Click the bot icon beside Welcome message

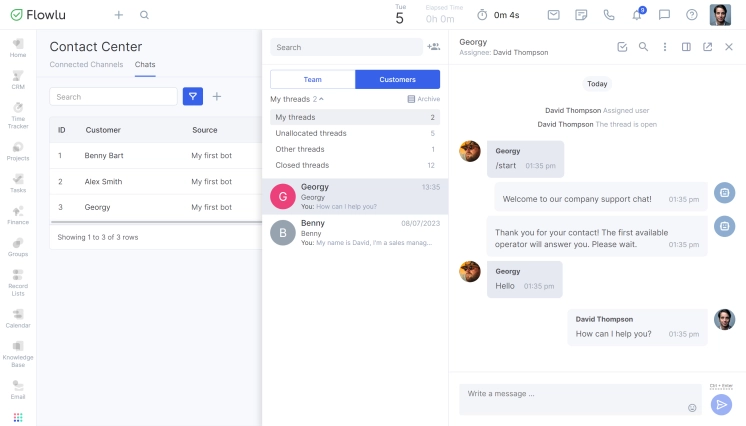pyautogui.click(x=724, y=193)
